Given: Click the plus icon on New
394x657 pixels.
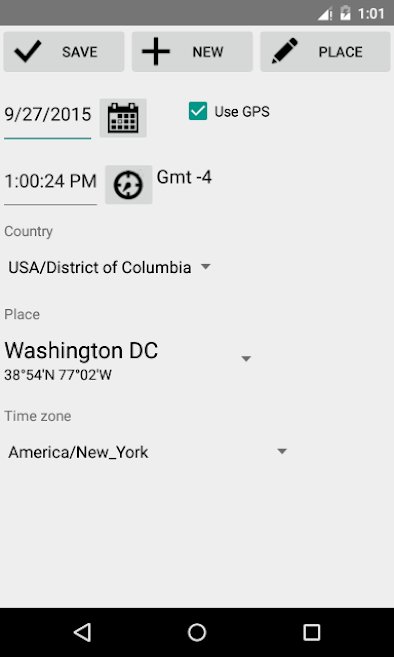Looking at the screenshot, I should [x=156, y=52].
